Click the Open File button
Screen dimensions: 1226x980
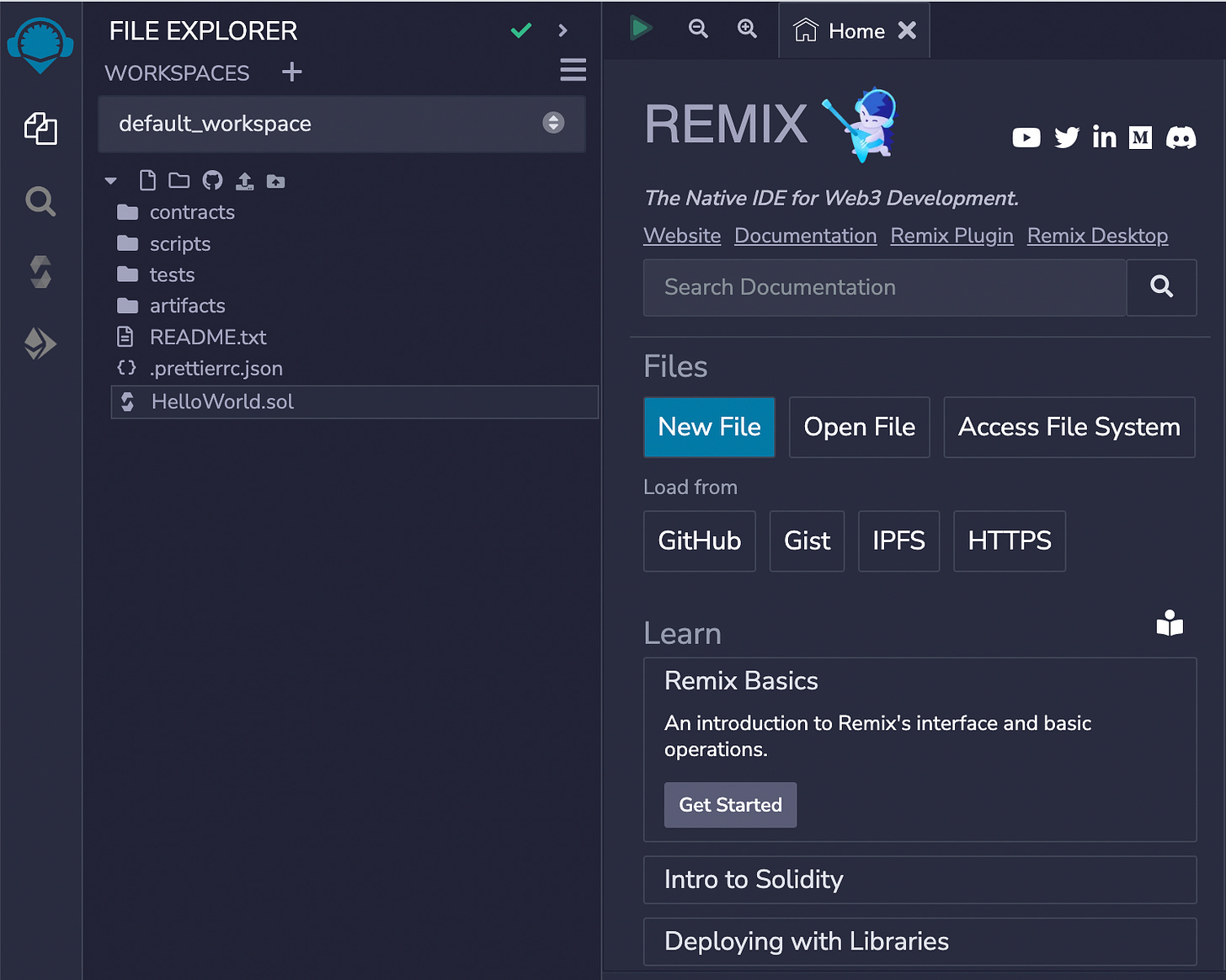pos(860,427)
